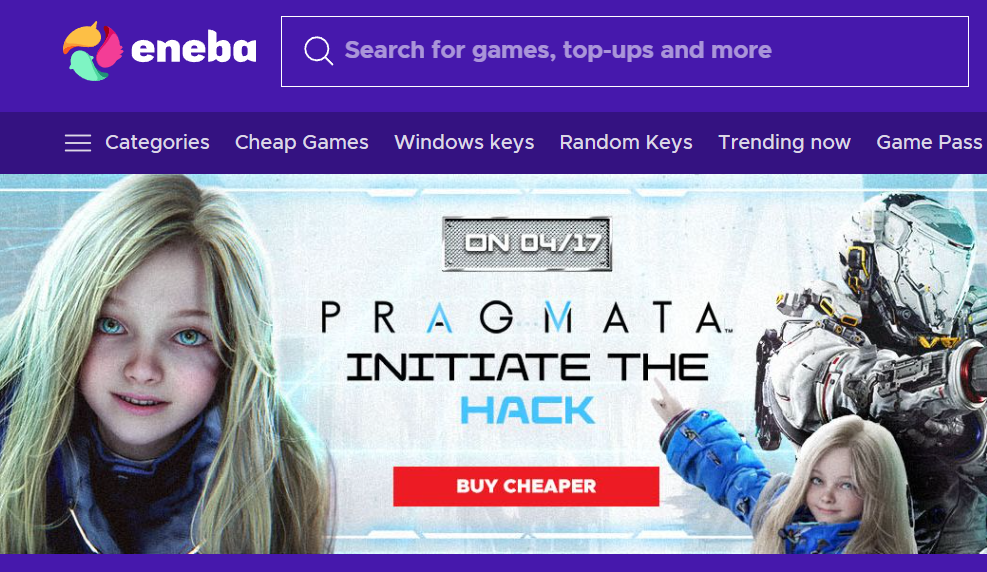Click the magnifying glass search icon
Screen dimensions: 987x572
[x=319, y=51]
